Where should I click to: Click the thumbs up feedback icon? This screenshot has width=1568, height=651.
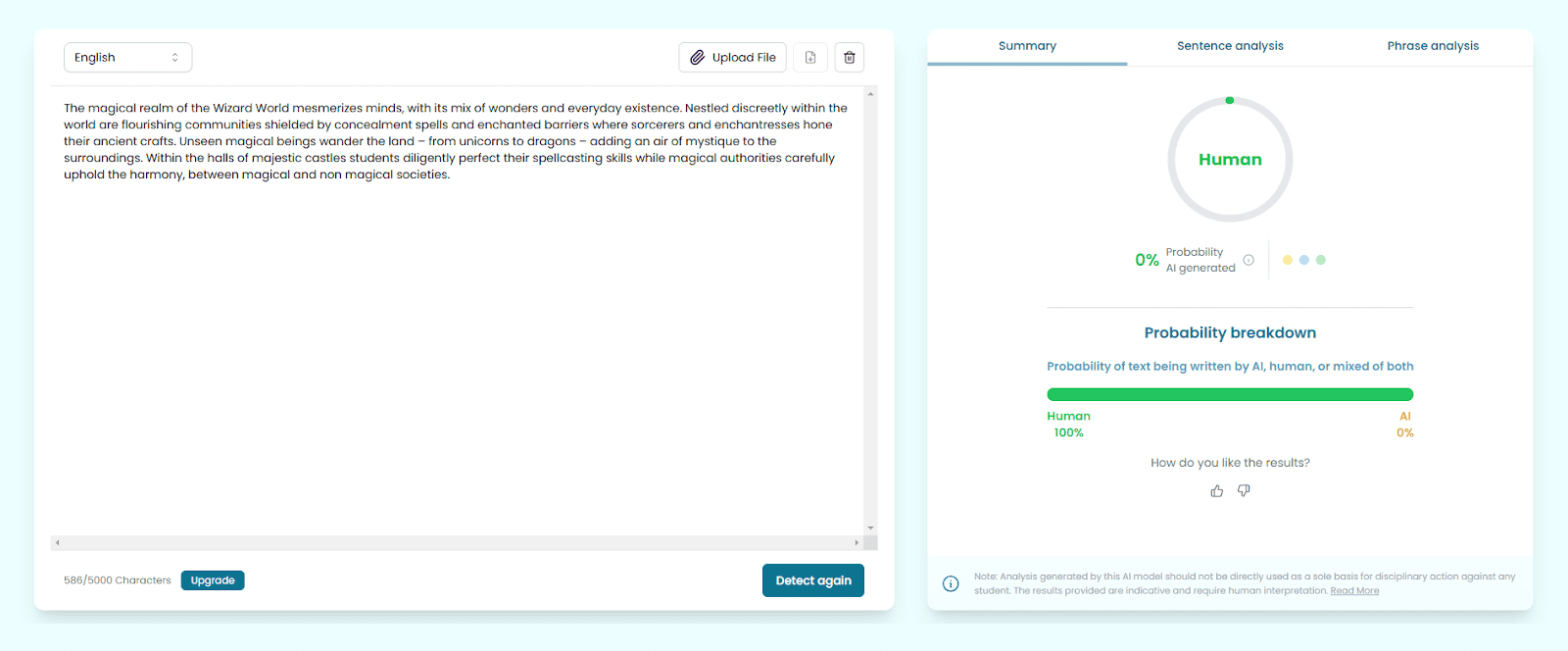(x=1216, y=491)
